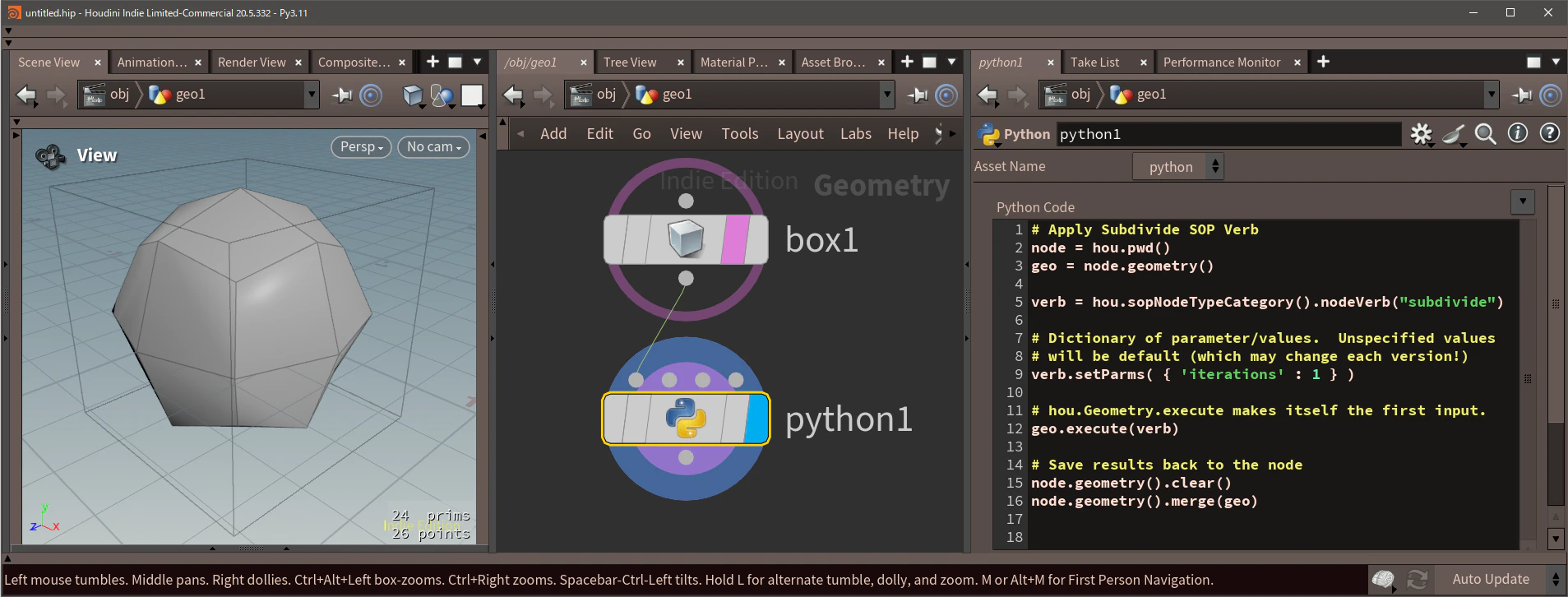Screen dimensions: 1568x597
Task: Open the parameter pane path dropdown arrow
Action: tap(1491, 95)
